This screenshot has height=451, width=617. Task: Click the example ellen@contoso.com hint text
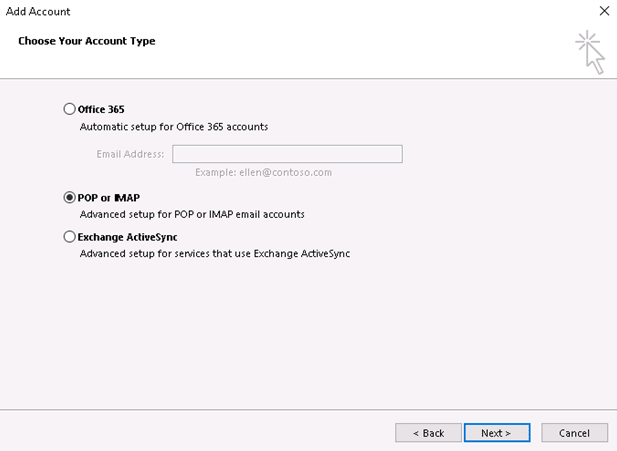click(264, 172)
